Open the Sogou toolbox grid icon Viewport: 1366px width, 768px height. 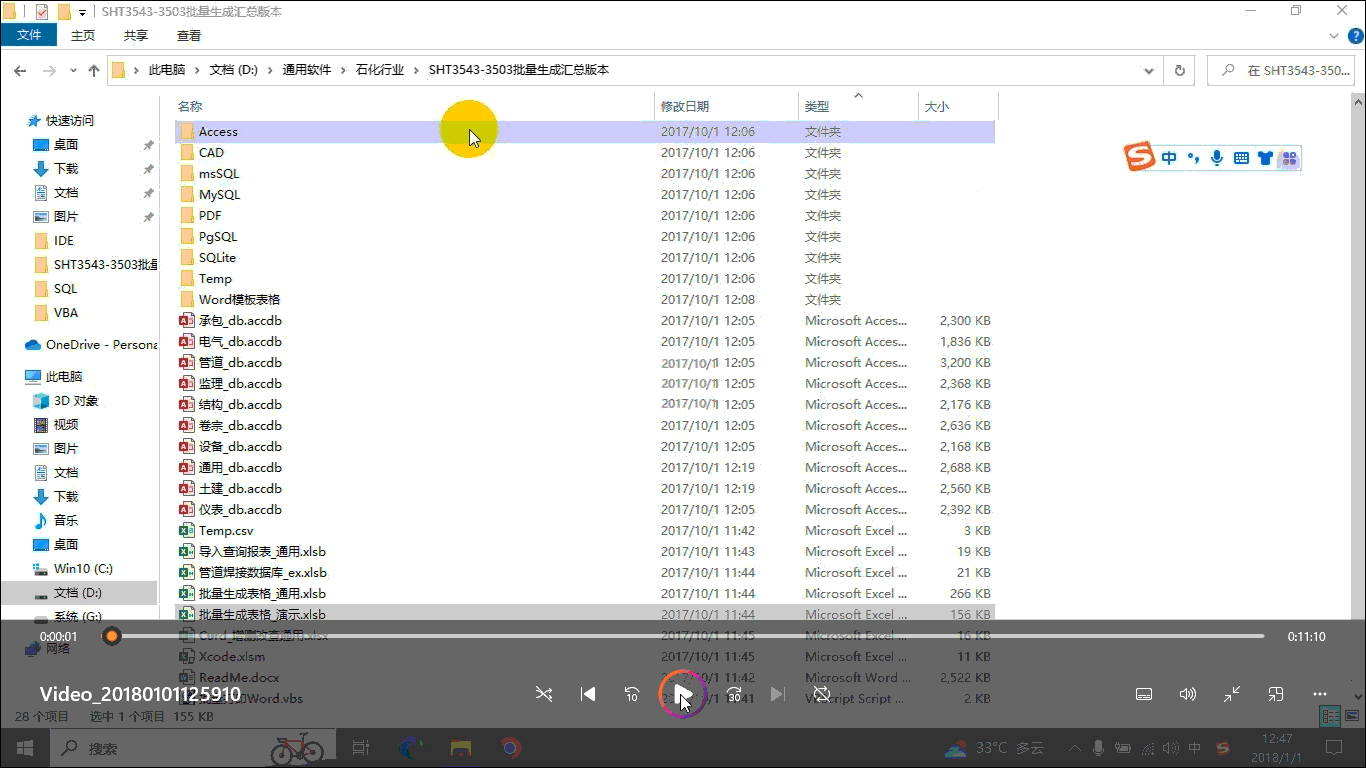point(1288,158)
